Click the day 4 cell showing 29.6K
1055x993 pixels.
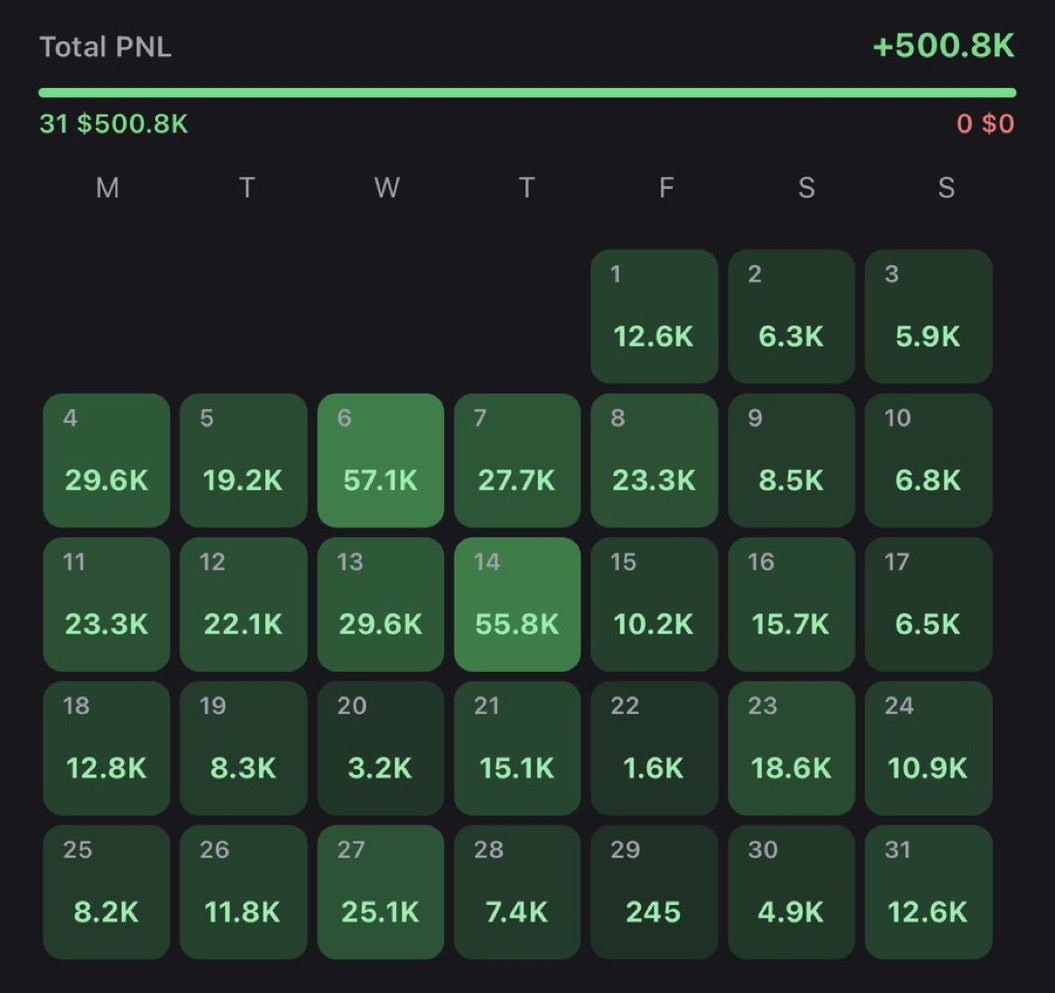point(106,460)
